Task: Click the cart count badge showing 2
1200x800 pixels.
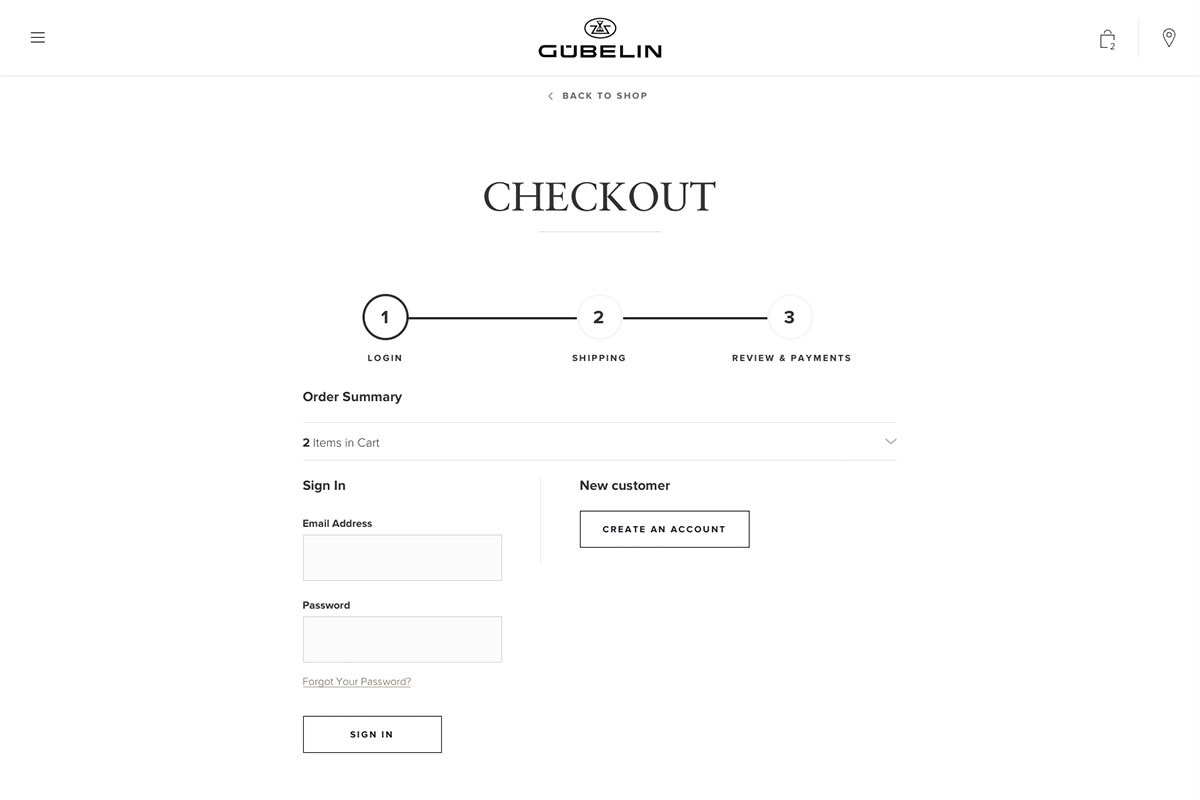Action: click(1112, 46)
